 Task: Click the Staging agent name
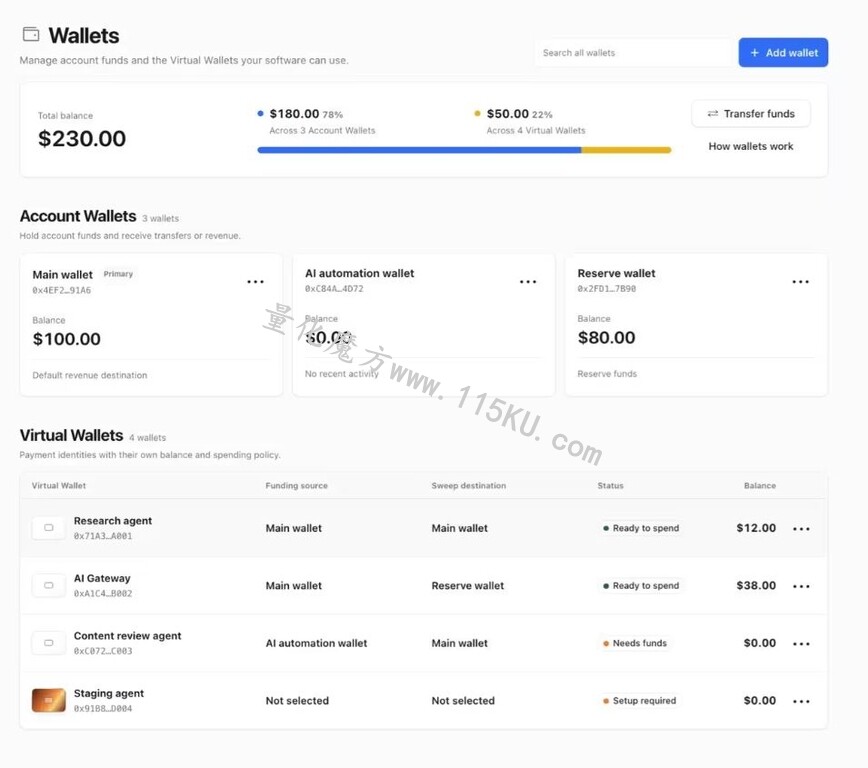tap(108, 694)
